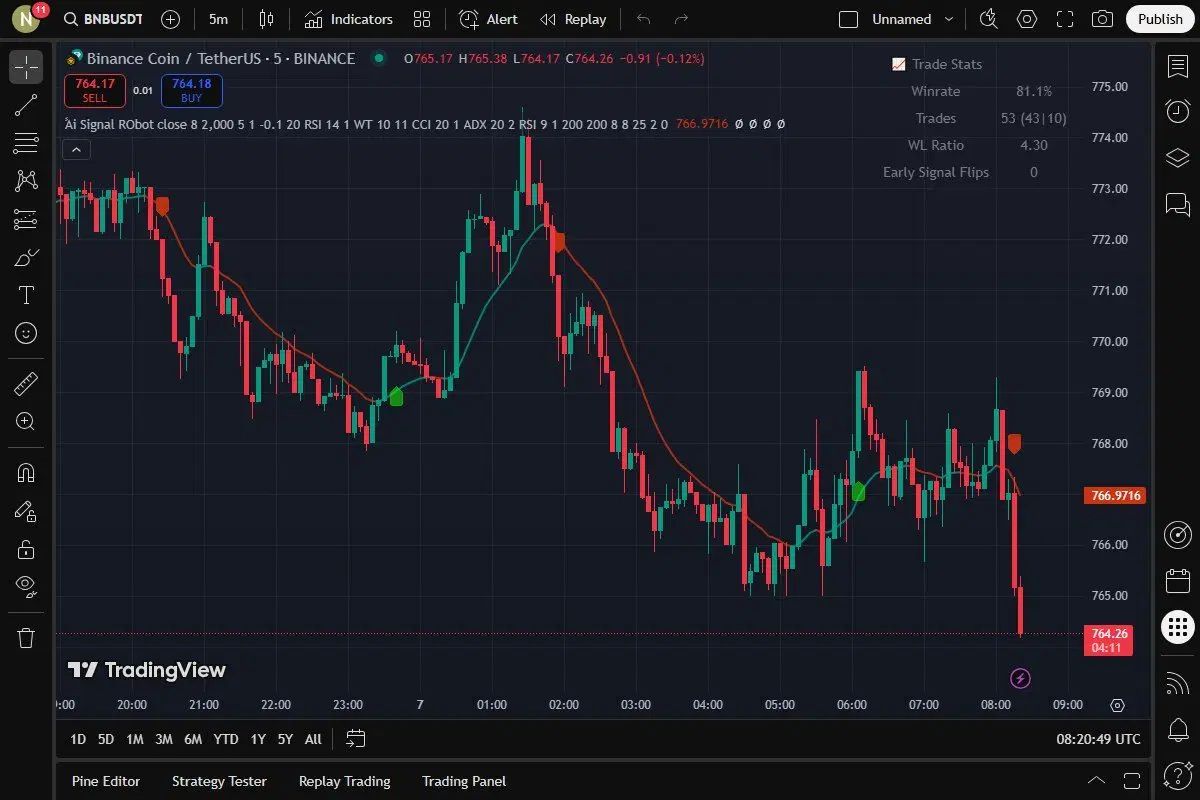The image size is (1200, 800).
Task: Open the emoji and icons tool
Action: 26,333
